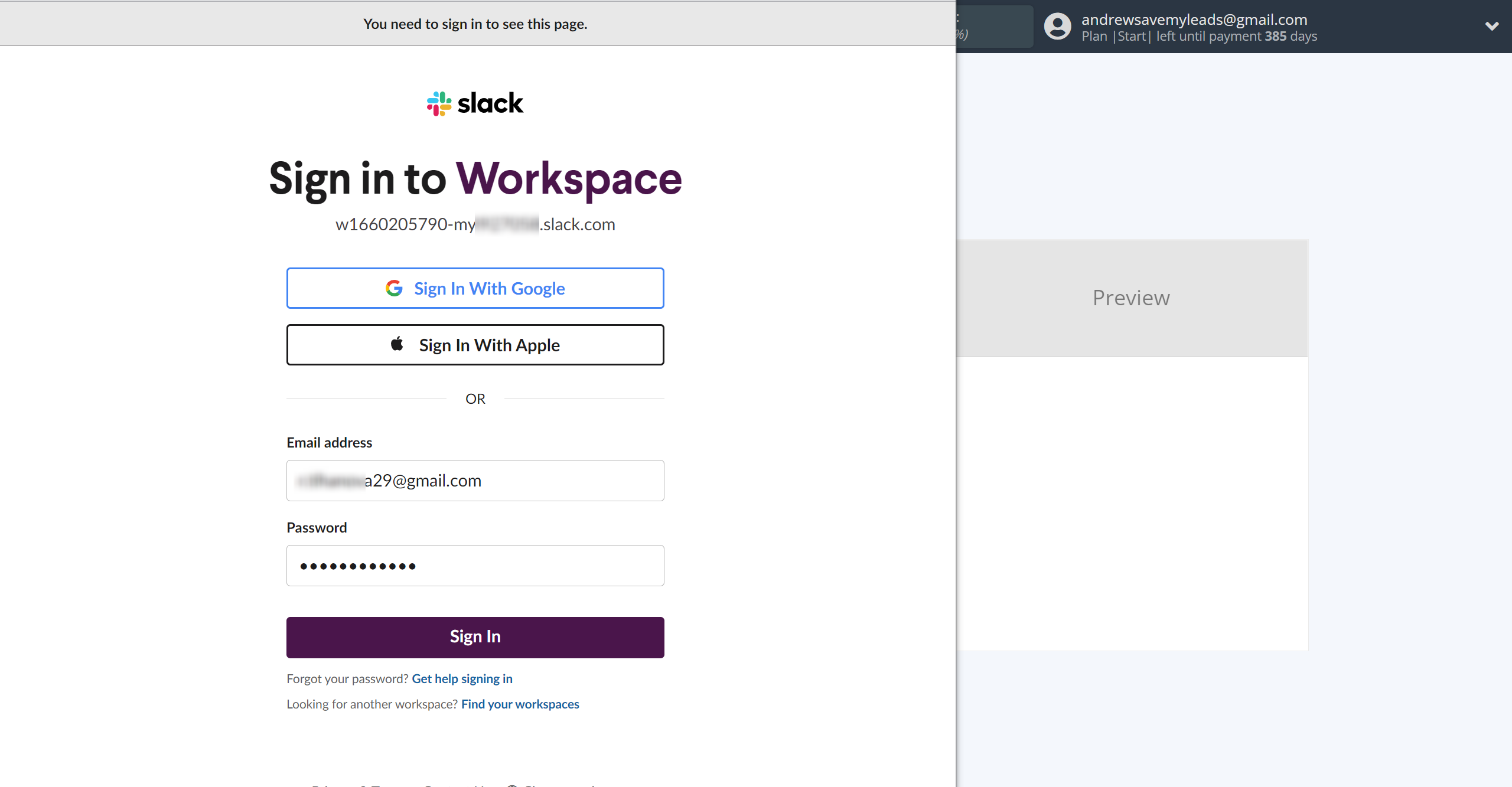
Task: Open Get help signing in link
Action: pos(462,679)
